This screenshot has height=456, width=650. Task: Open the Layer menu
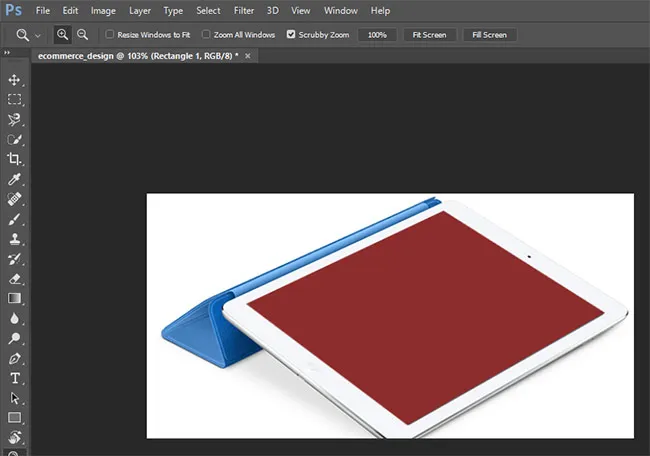point(139,10)
